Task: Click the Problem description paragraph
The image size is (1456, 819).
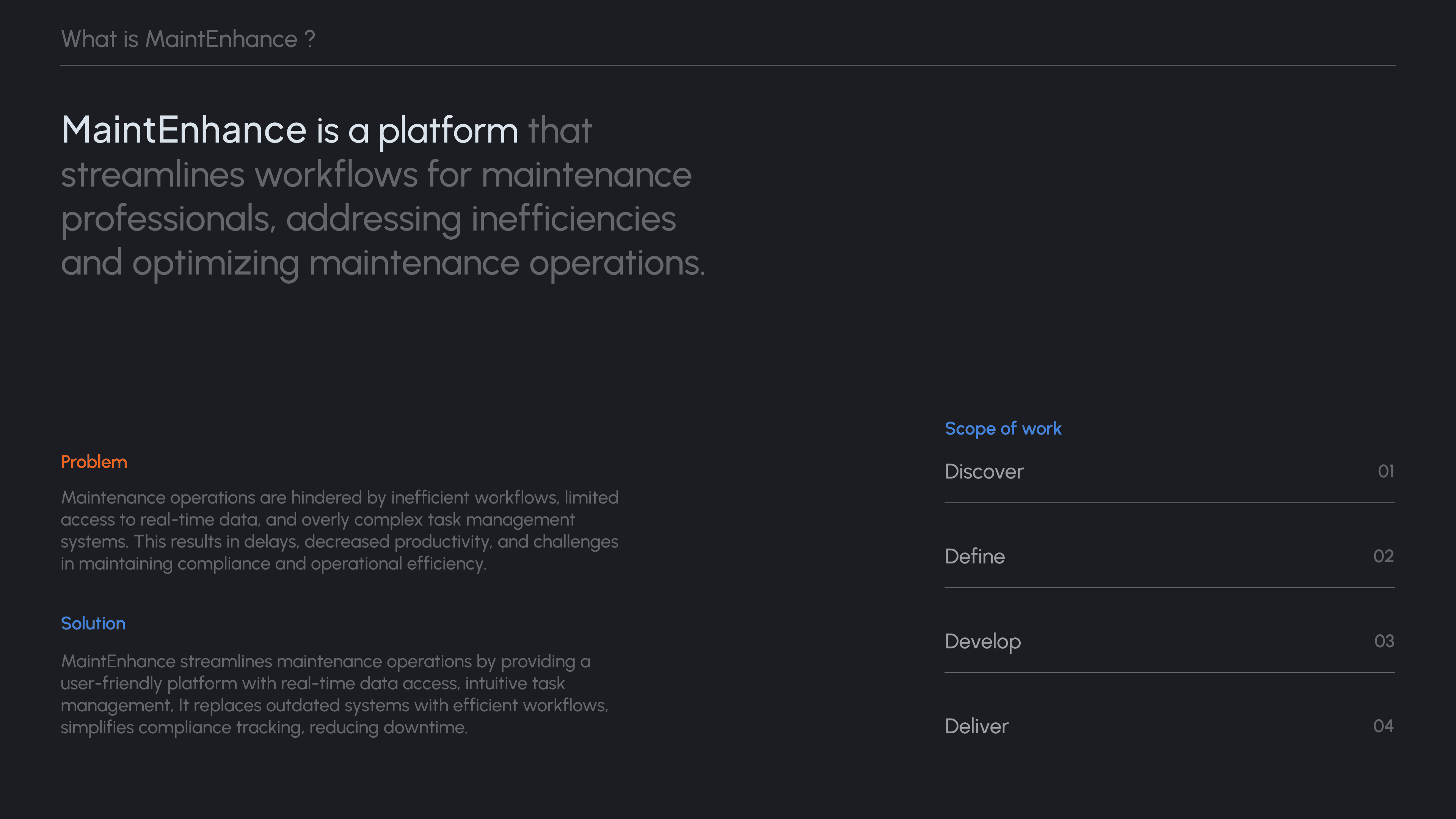Action: (339, 530)
